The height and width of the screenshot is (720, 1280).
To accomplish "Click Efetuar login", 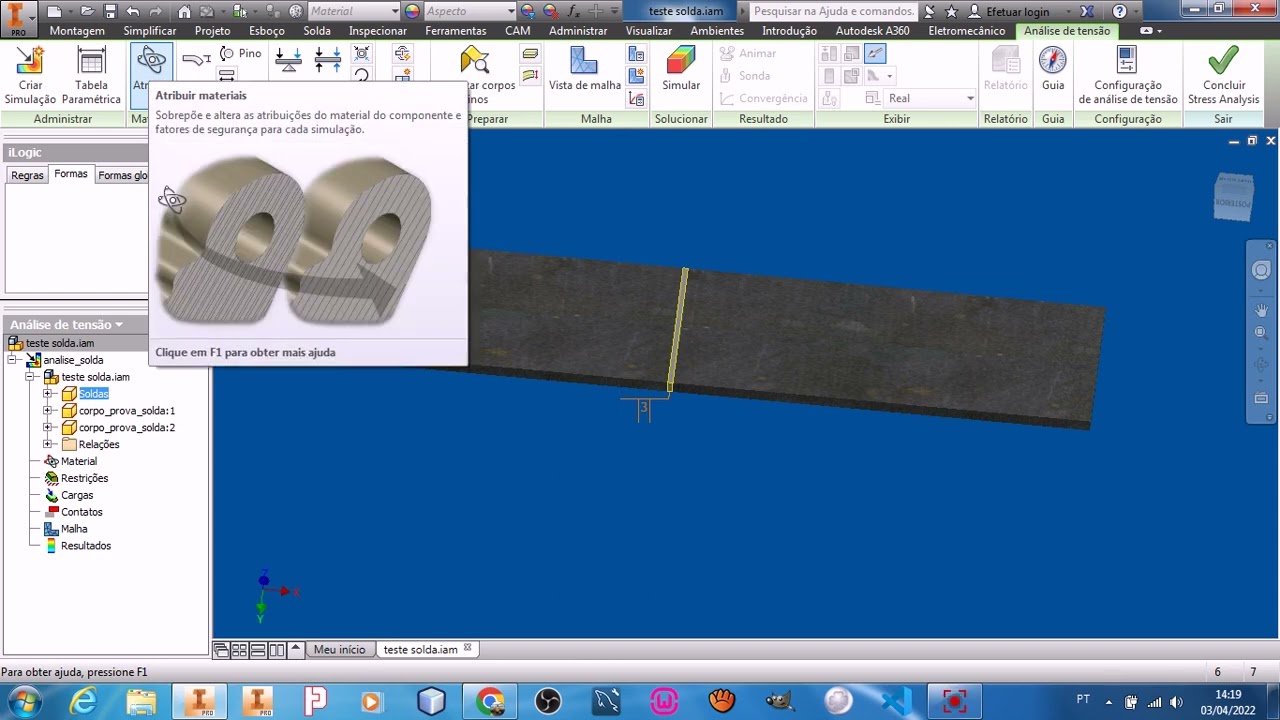I will (1018, 12).
